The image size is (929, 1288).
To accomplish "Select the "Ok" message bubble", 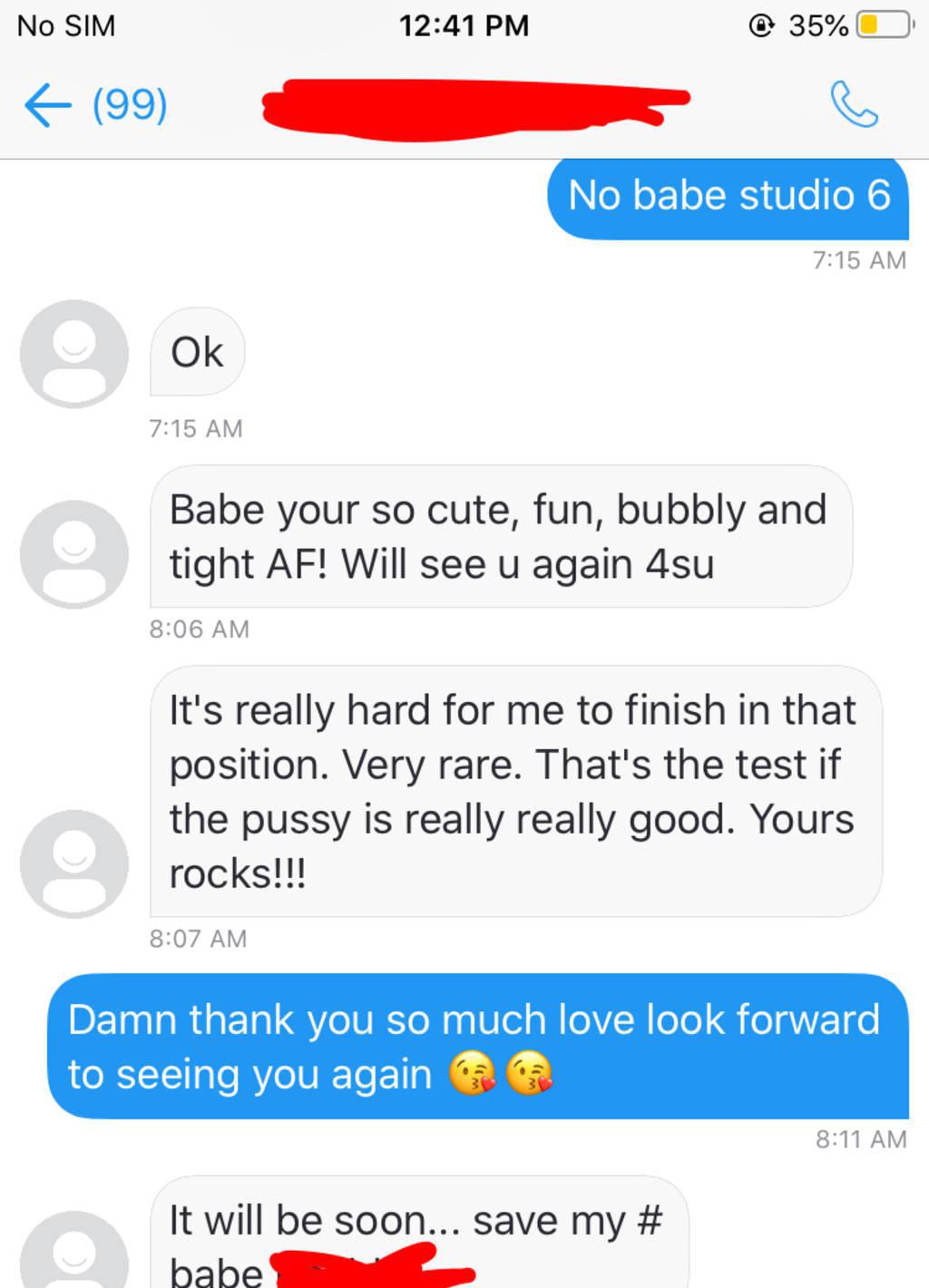I will 197,352.
